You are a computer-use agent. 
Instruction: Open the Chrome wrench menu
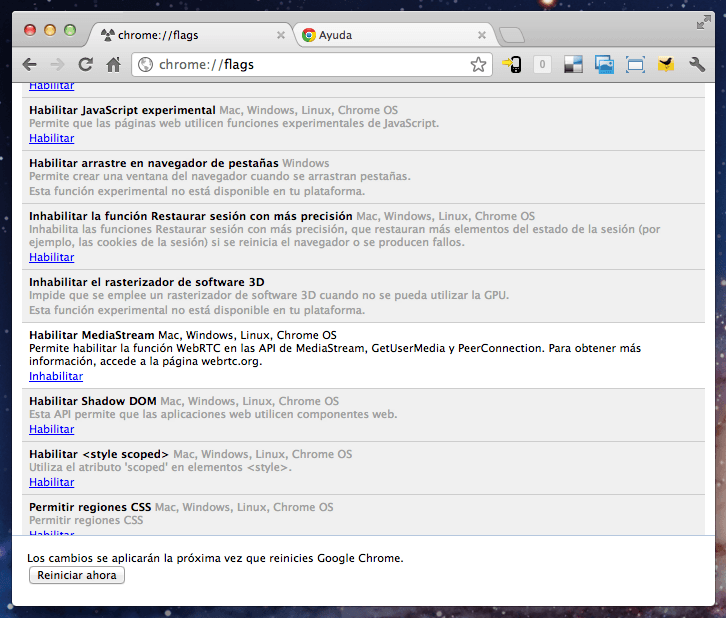coord(697,65)
